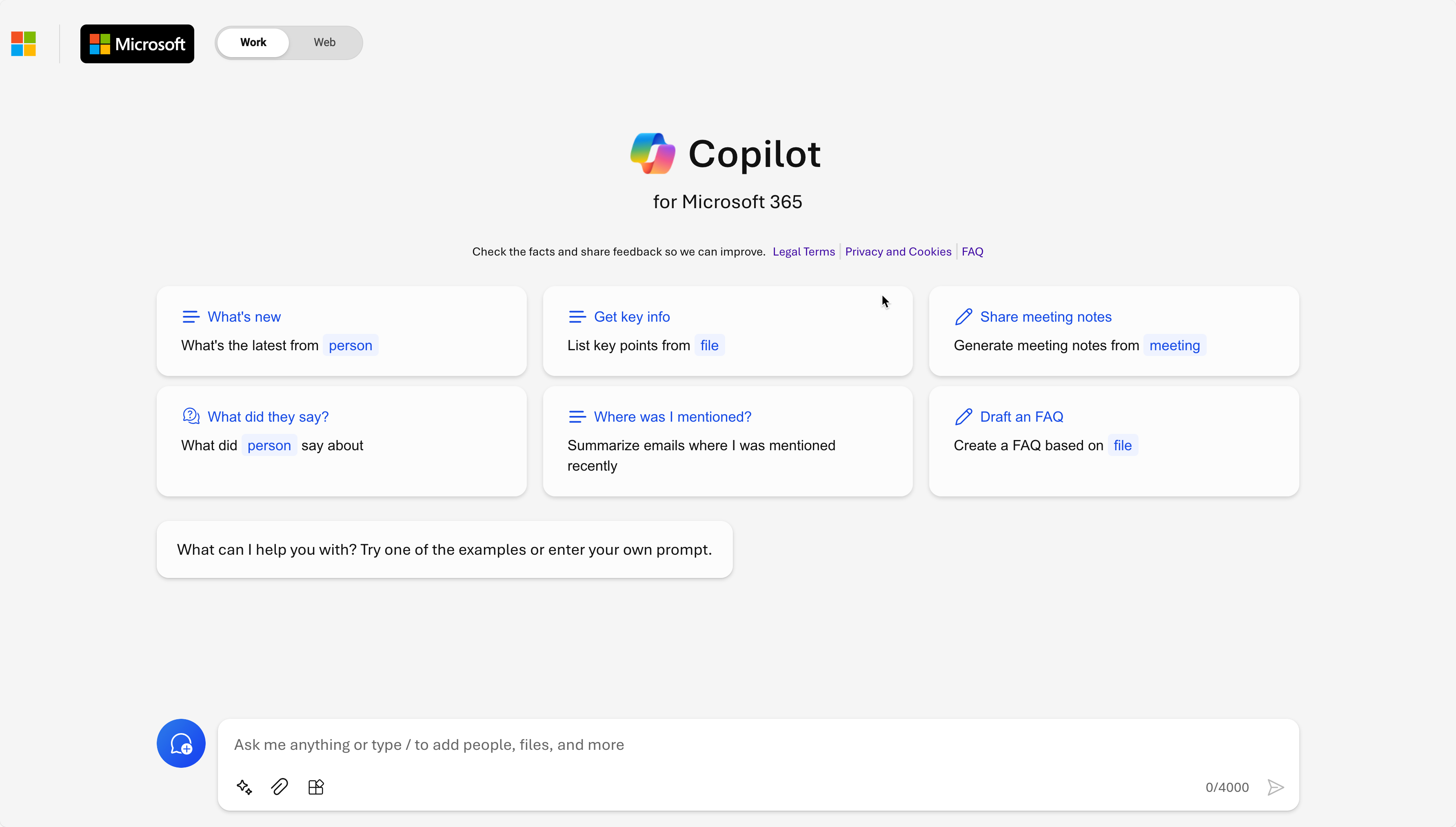Select the Work tab

pos(253,42)
